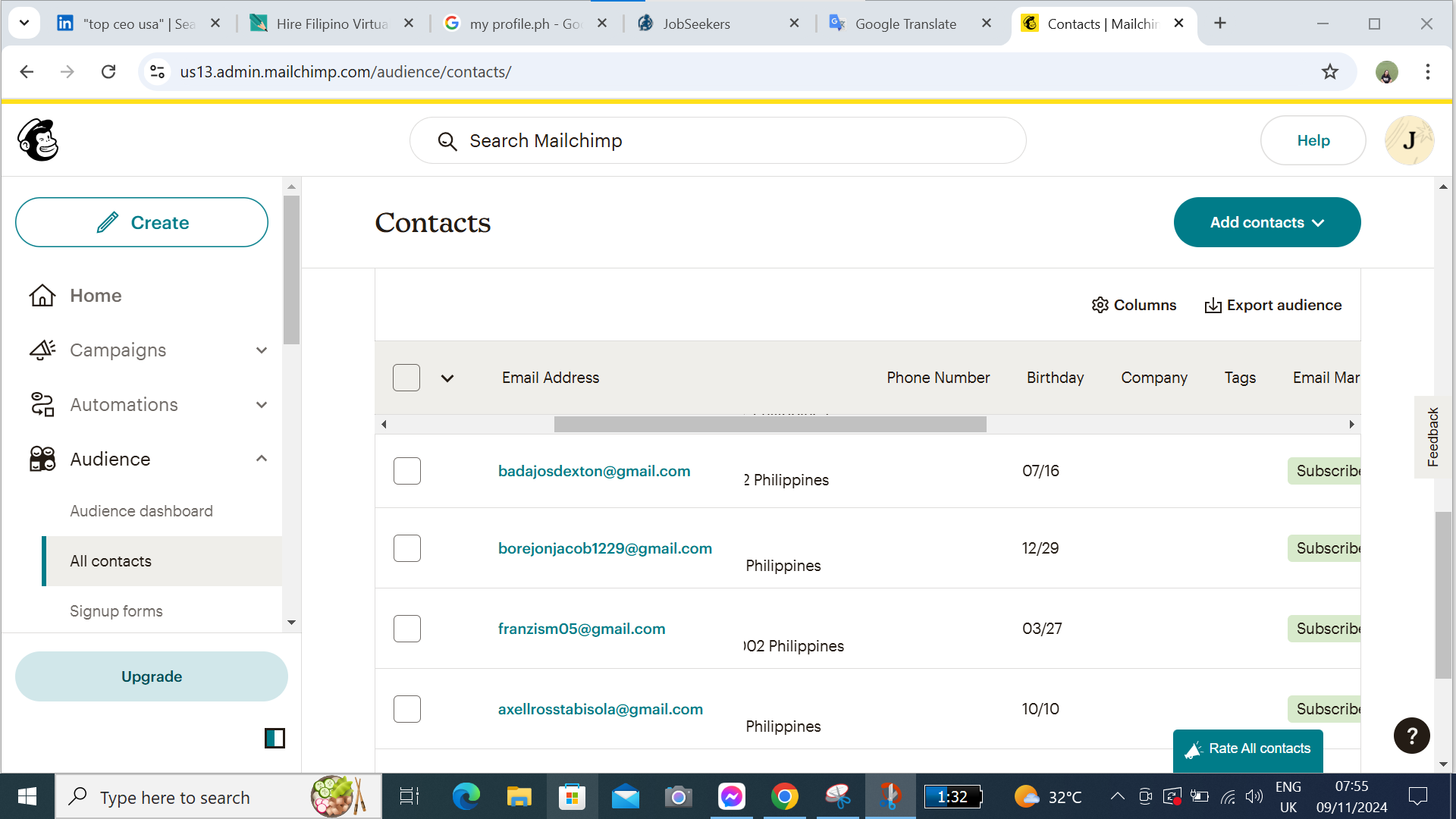1456x819 pixels.
Task: Click the Mailchimp Freddie logo icon
Action: point(38,140)
